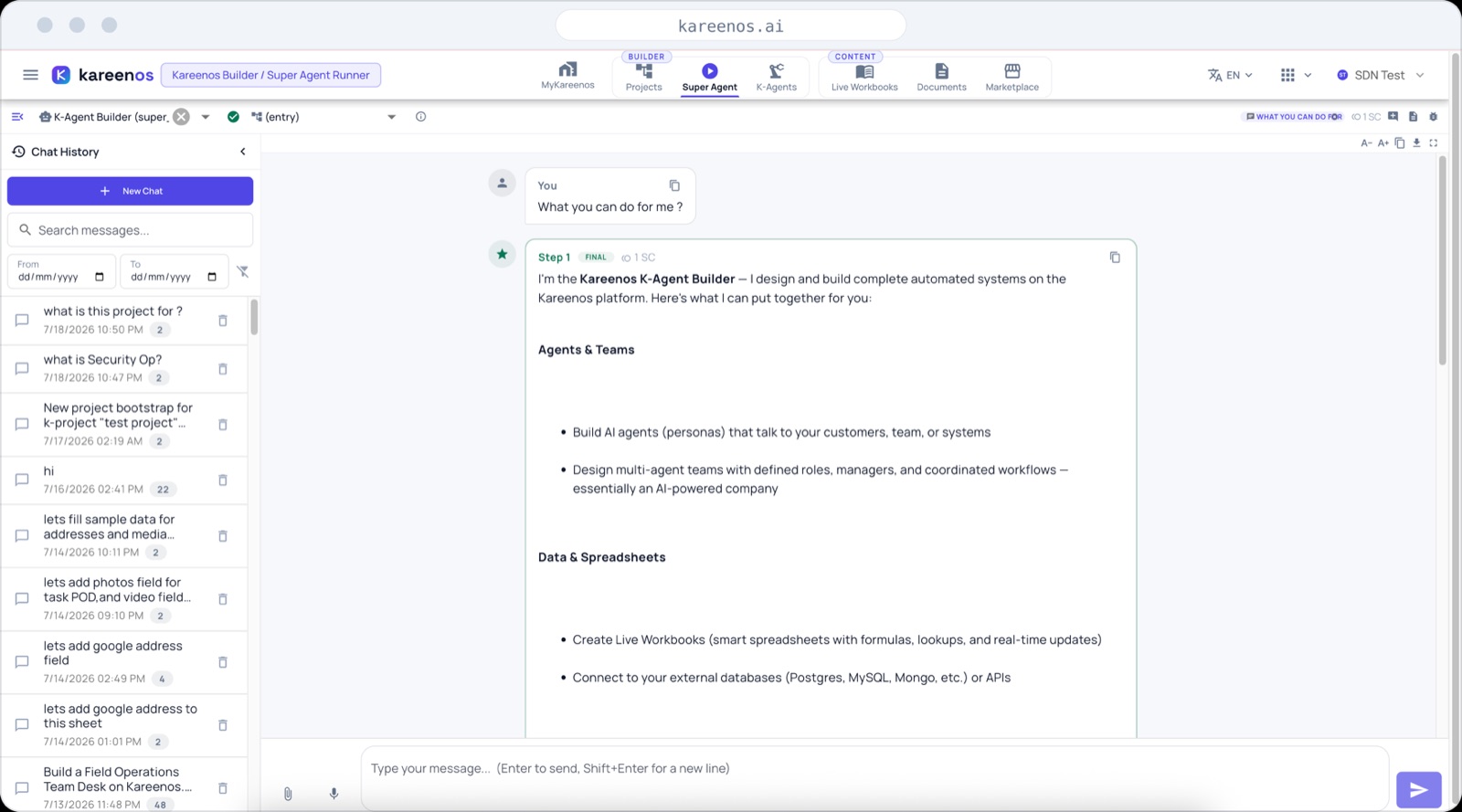
Task: Focus the Search messages field
Action: (130, 230)
